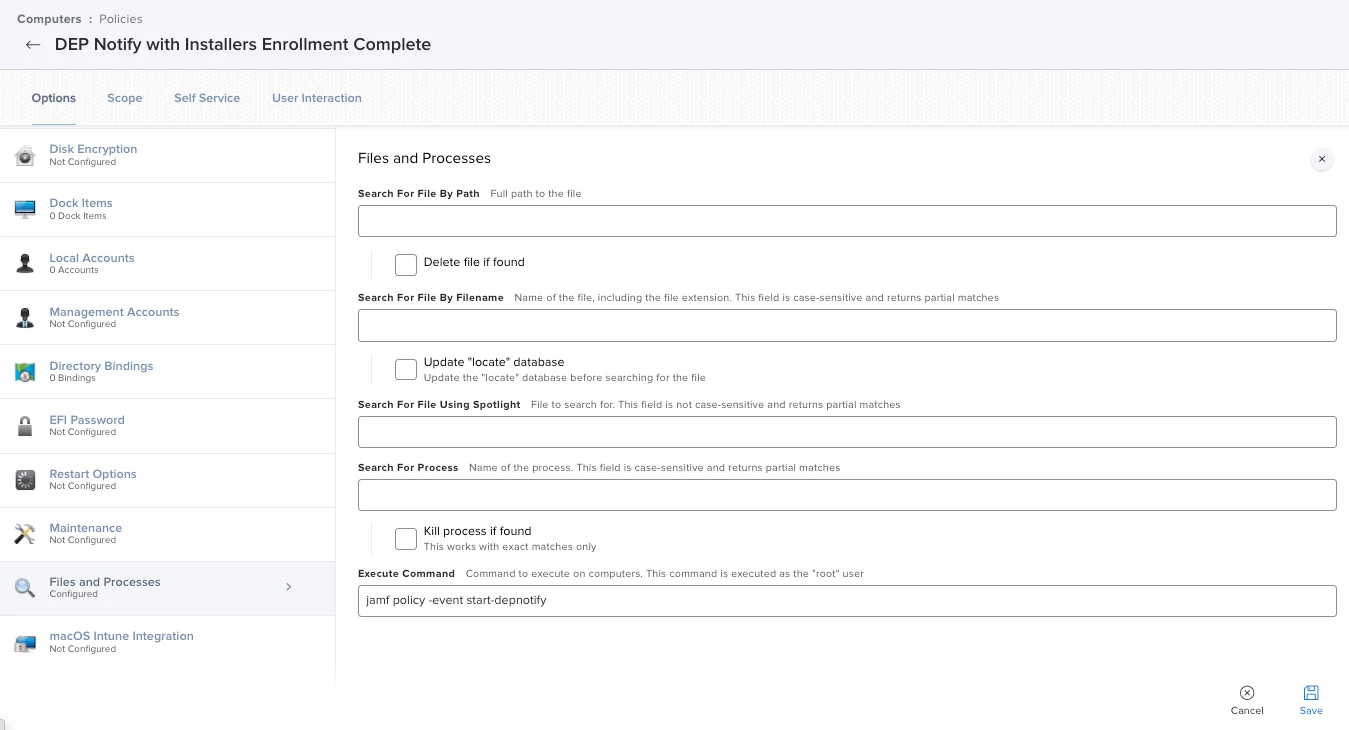Select the Restart Options payload label

tap(93, 474)
